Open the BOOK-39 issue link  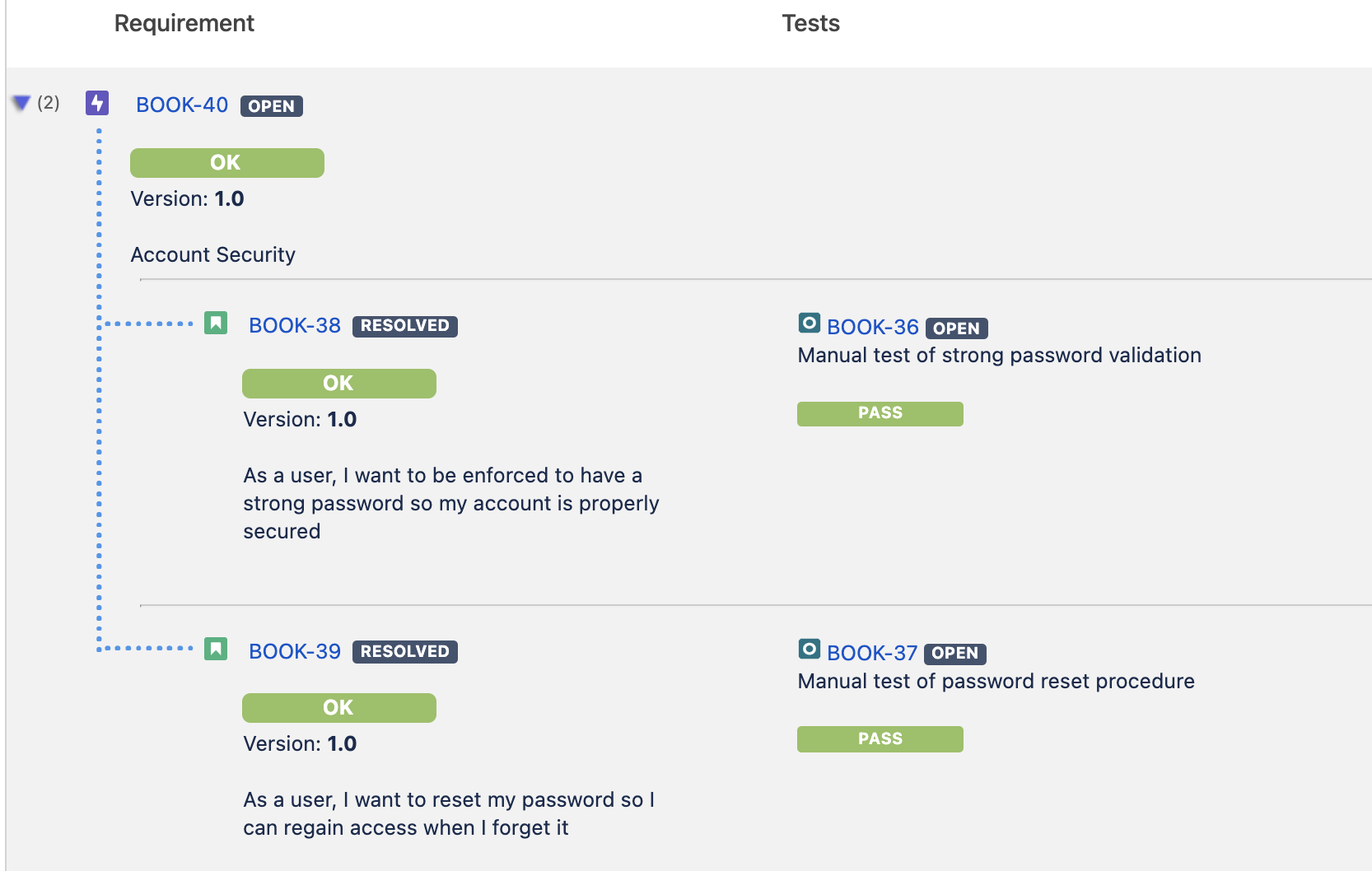[295, 651]
